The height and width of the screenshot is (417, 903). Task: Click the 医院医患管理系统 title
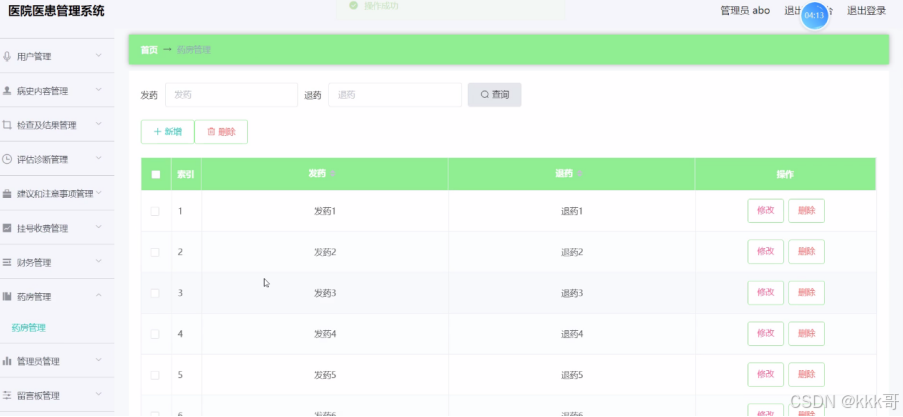(x=56, y=11)
